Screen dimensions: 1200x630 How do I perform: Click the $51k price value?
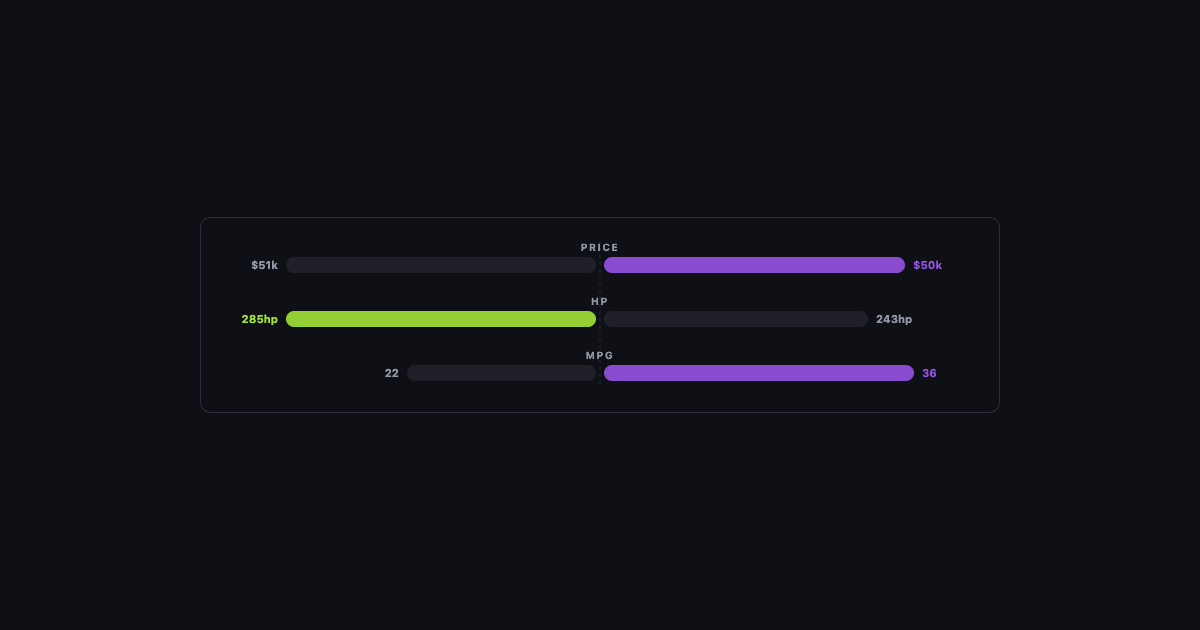click(x=264, y=265)
